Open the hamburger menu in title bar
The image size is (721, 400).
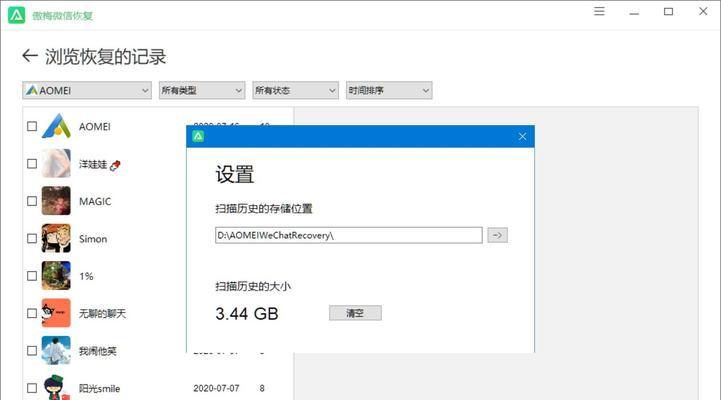(x=599, y=11)
